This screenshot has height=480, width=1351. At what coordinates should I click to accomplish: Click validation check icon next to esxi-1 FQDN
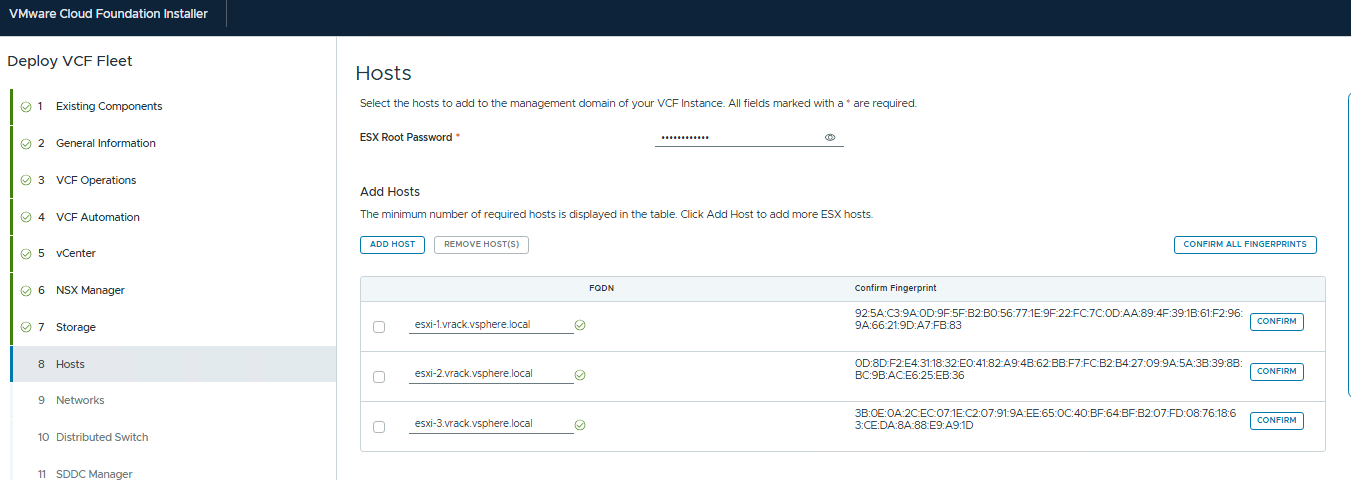pyautogui.click(x=580, y=325)
